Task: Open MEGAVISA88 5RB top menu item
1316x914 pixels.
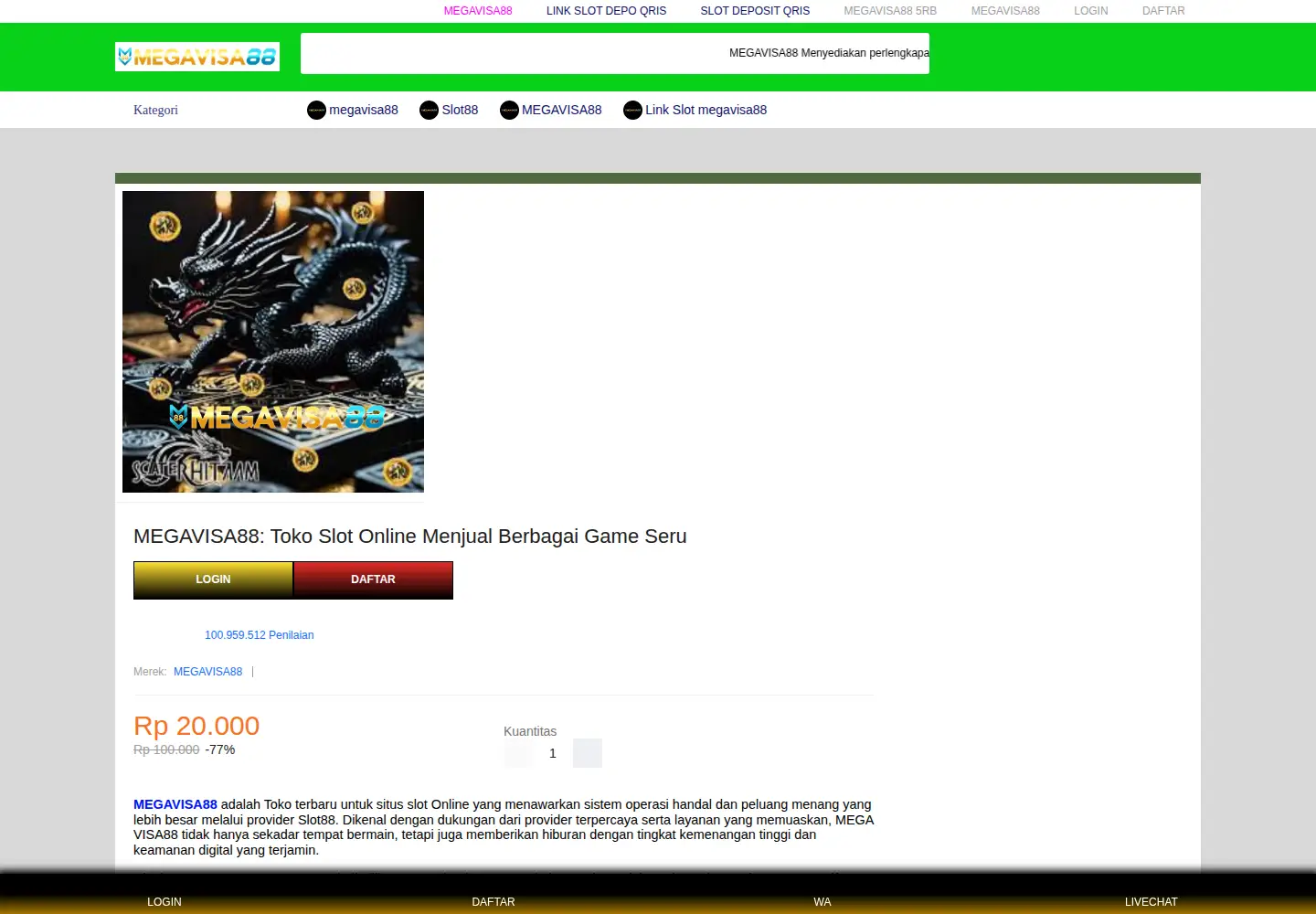Action: pos(890,11)
